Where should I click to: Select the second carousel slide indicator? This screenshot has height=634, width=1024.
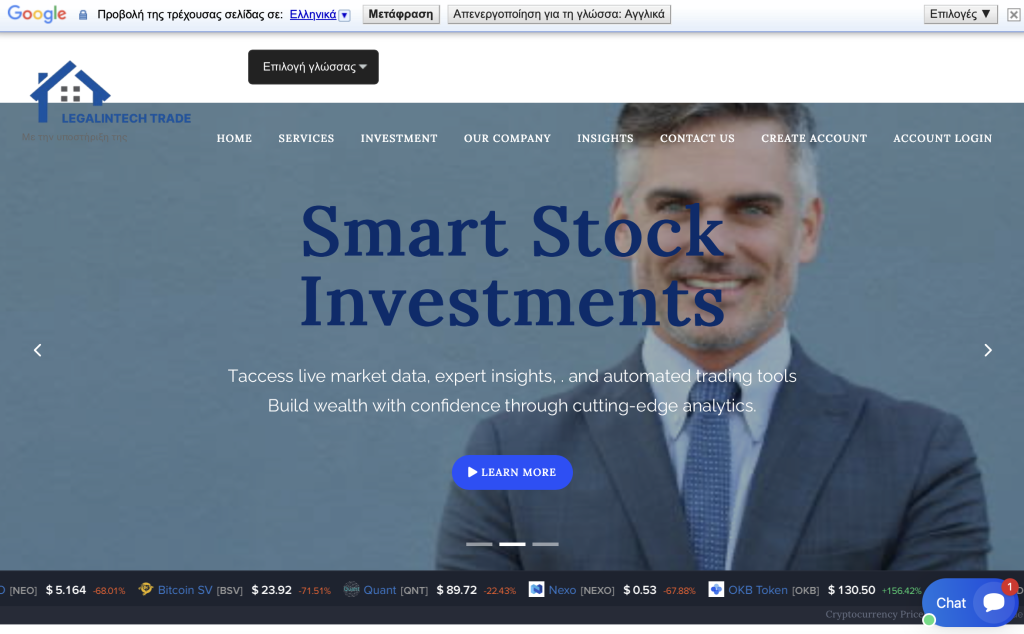(512, 544)
